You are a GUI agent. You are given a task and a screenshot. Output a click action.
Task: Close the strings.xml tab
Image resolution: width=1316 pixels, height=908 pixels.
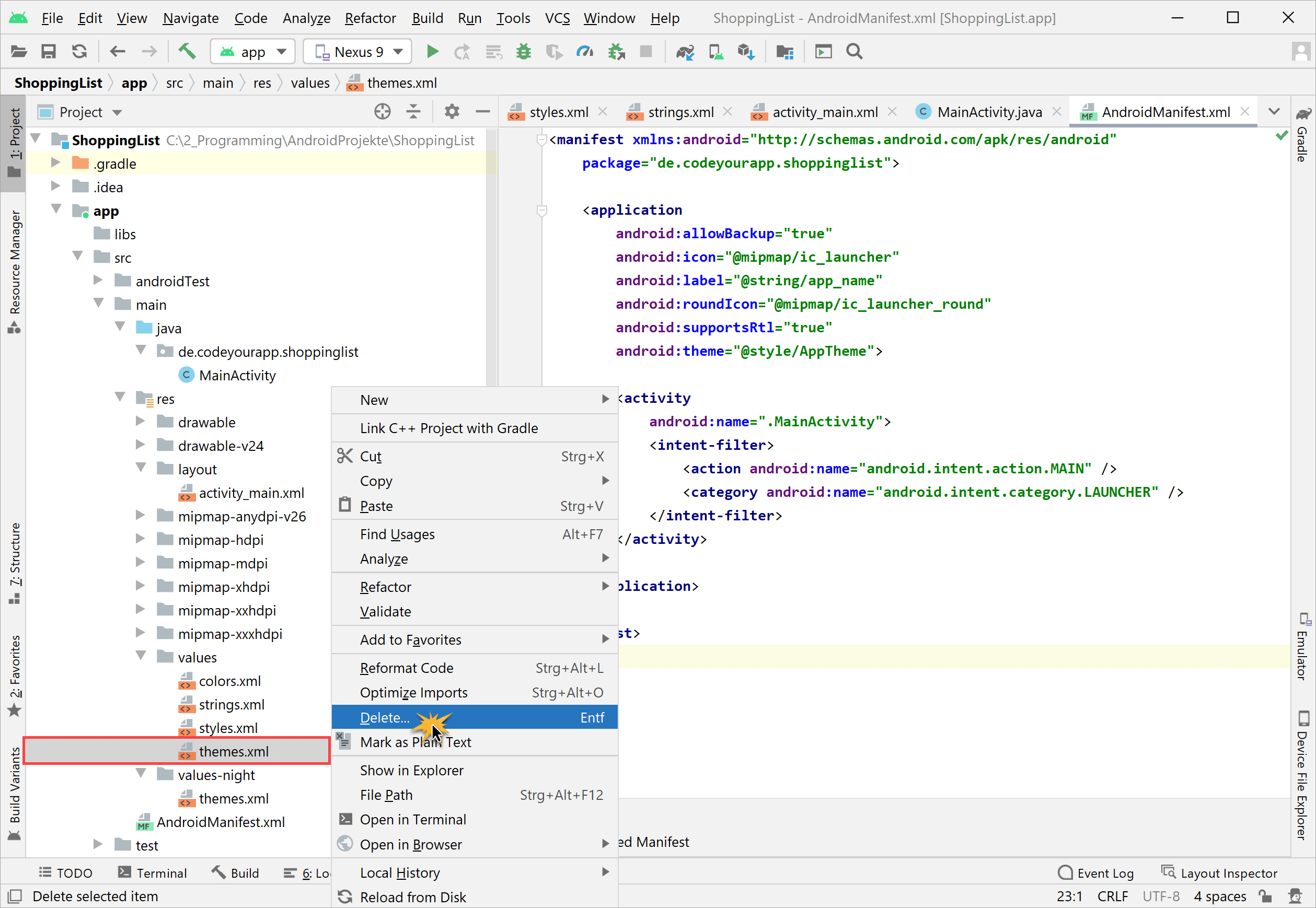[728, 111]
